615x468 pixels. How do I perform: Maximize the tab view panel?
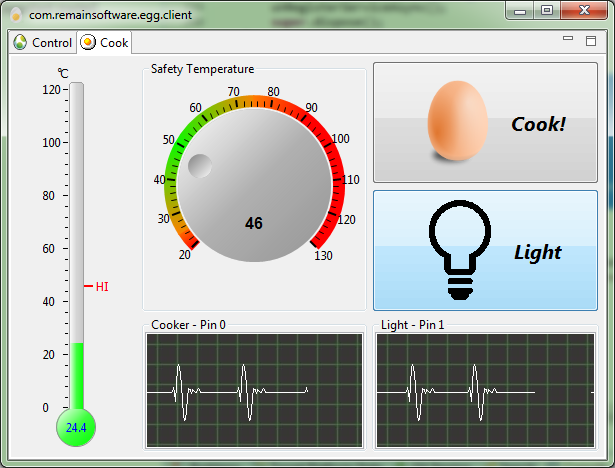coord(590,39)
